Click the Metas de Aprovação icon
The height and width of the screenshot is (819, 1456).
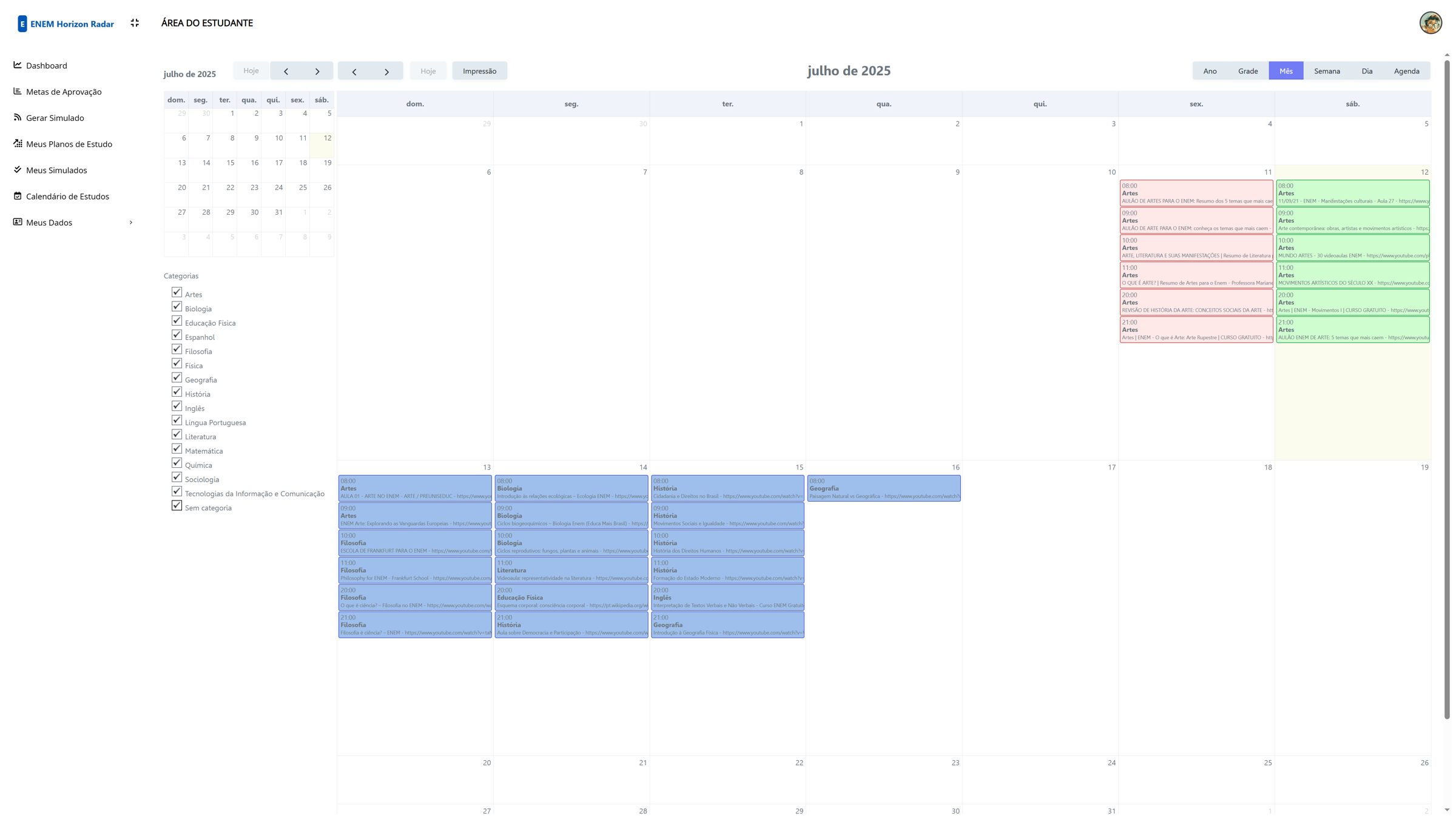click(x=18, y=91)
